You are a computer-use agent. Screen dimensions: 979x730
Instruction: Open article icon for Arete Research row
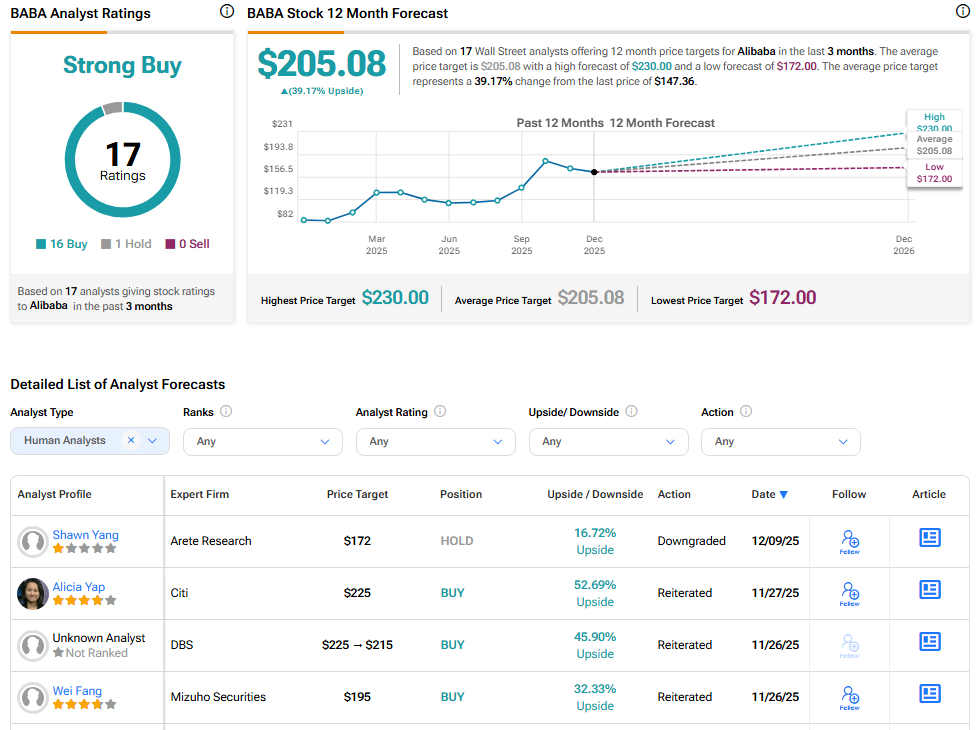pos(930,538)
